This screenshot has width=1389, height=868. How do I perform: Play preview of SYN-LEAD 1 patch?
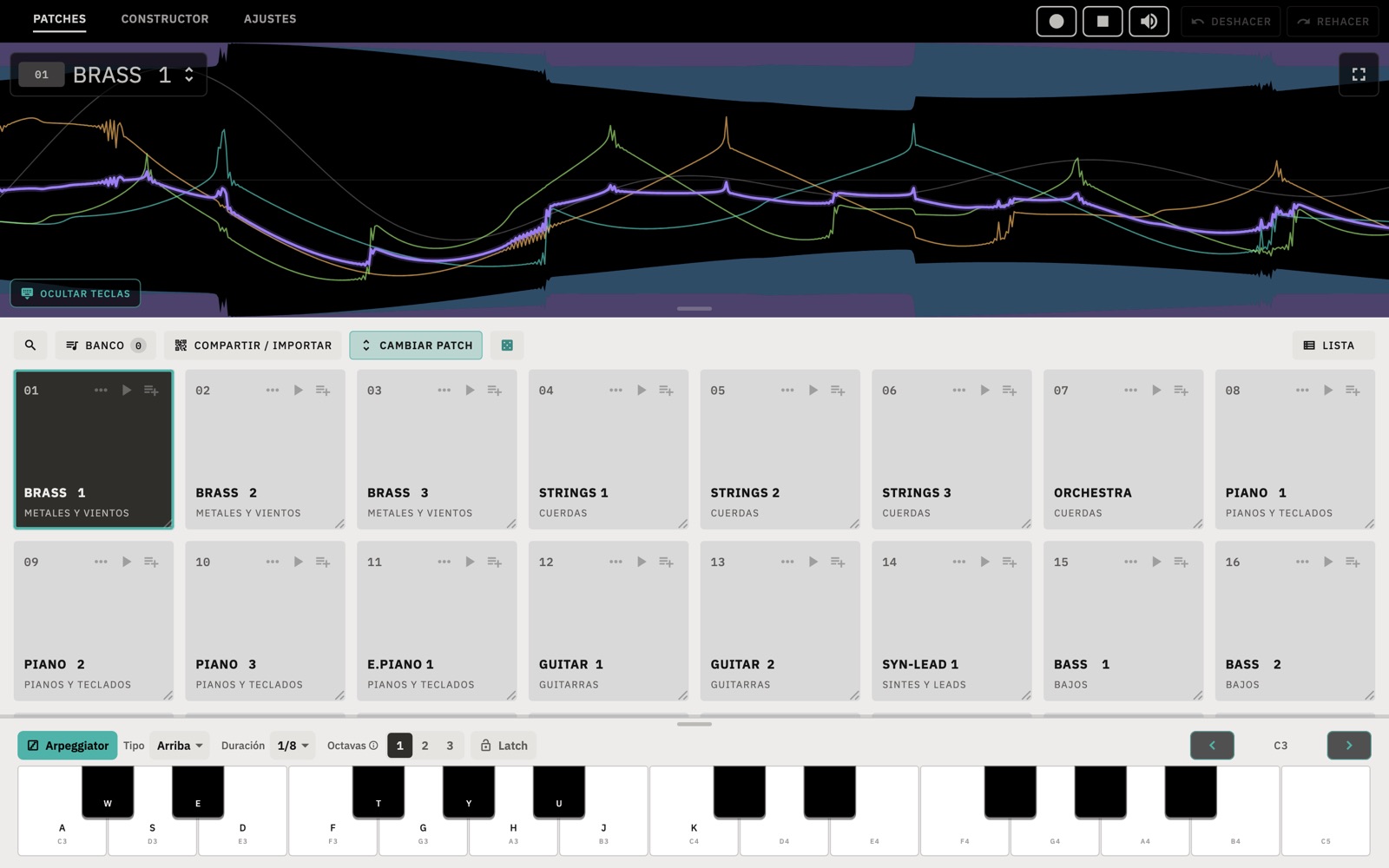pos(984,562)
